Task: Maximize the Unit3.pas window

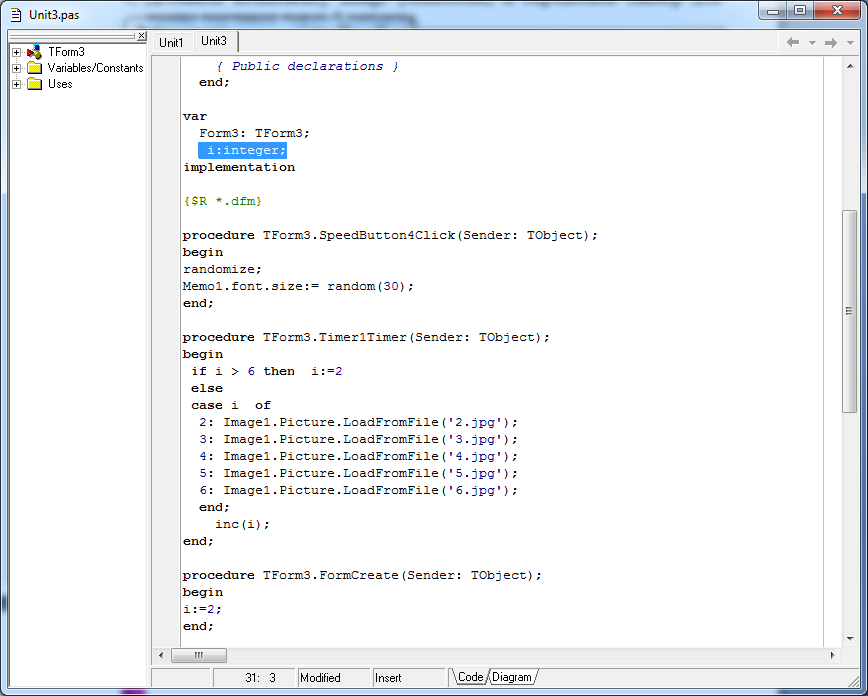Action: coord(799,11)
